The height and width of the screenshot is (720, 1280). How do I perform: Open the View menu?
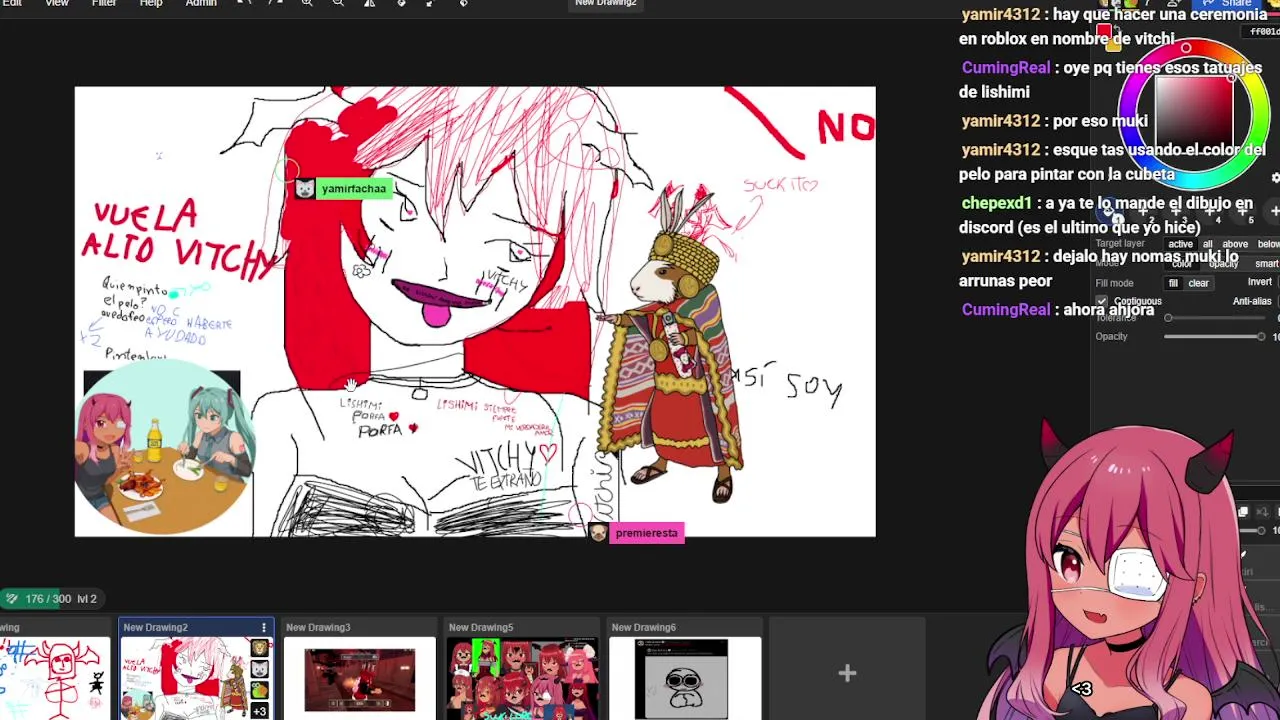[x=56, y=3]
